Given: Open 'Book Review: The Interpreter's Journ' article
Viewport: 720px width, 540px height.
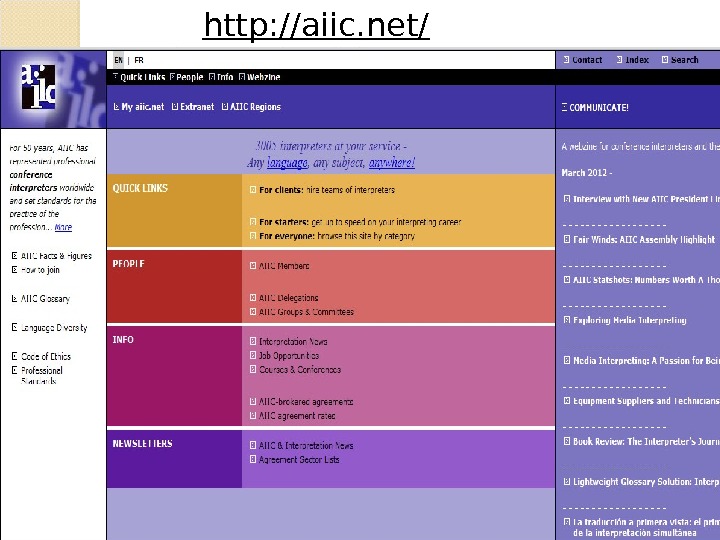Looking at the screenshot, I should click(x=646, y=442).
